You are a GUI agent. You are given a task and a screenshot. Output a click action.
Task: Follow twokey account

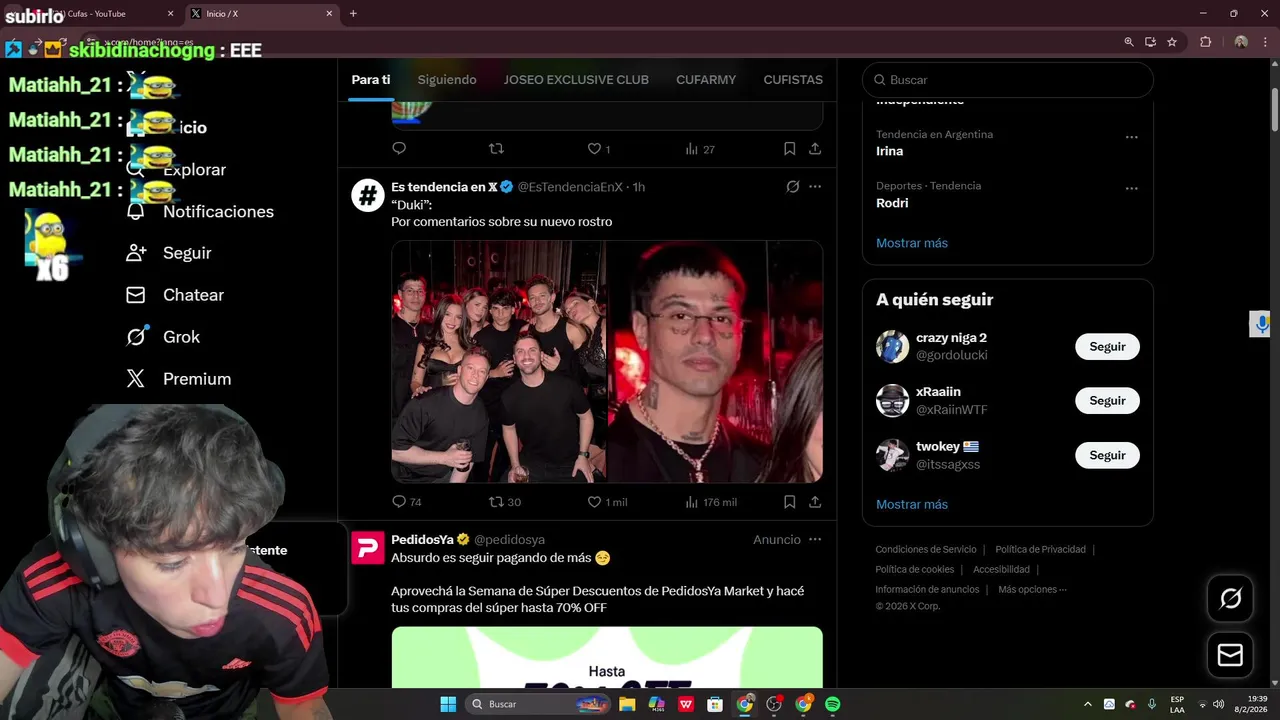[1107, 455]
